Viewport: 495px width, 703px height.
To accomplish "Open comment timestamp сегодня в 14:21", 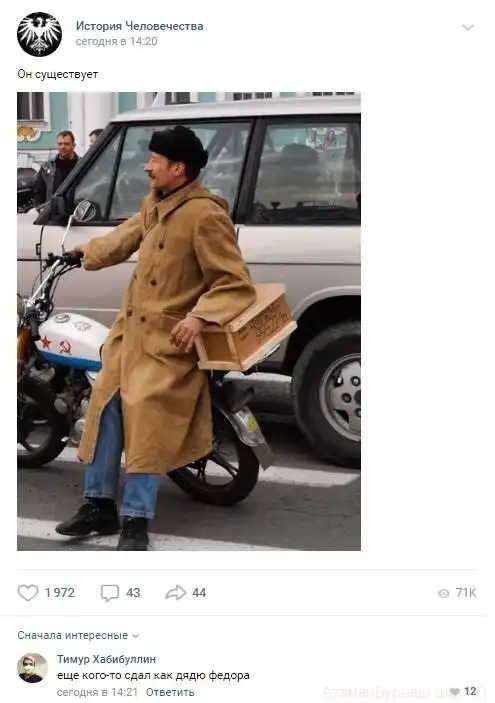I will [x=97, y=692].
